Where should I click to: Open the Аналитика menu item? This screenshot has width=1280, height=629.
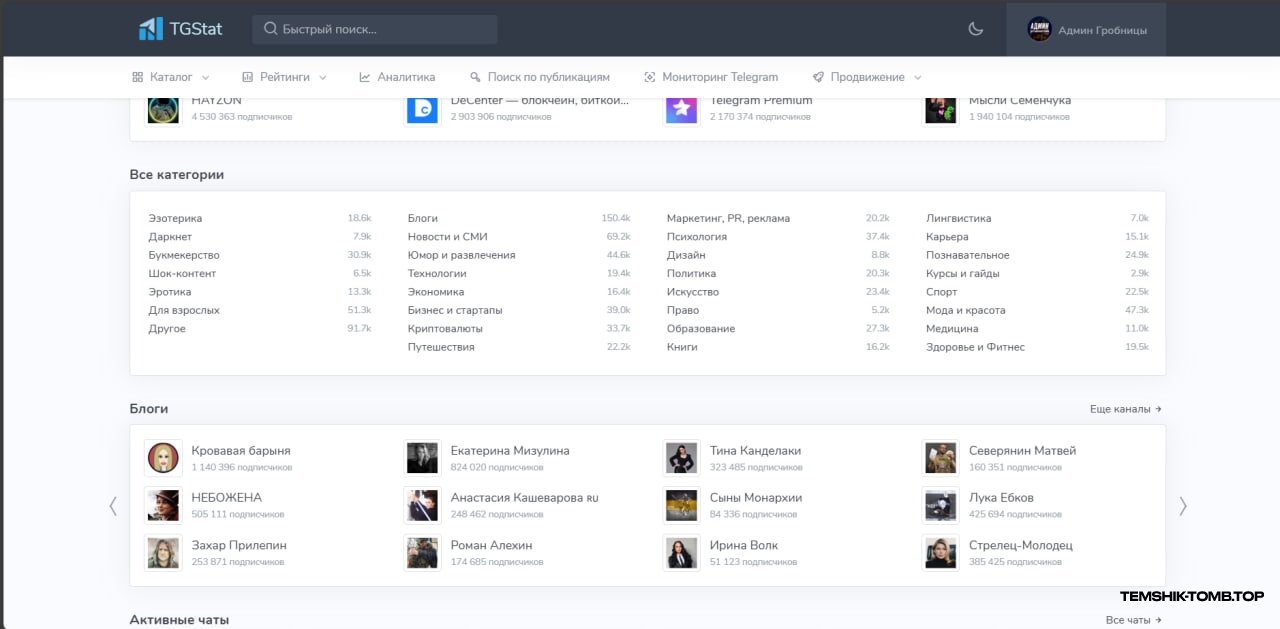pyautogui.click(x=397, y=77)
